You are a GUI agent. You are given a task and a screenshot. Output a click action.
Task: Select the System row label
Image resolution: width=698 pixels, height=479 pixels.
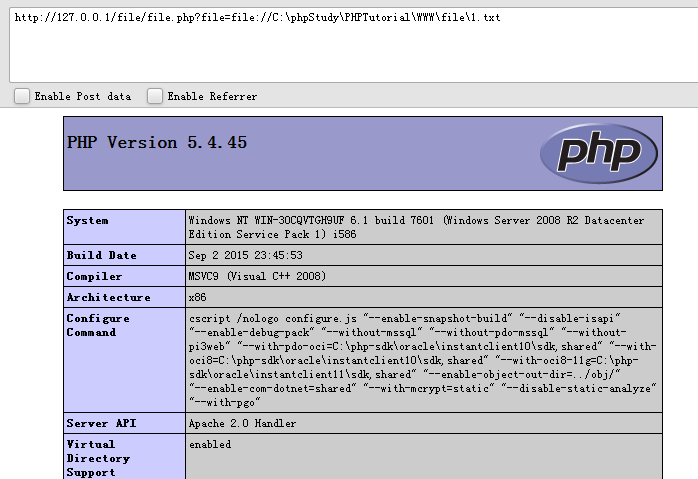pyautogui.click(x=87, y=220)
